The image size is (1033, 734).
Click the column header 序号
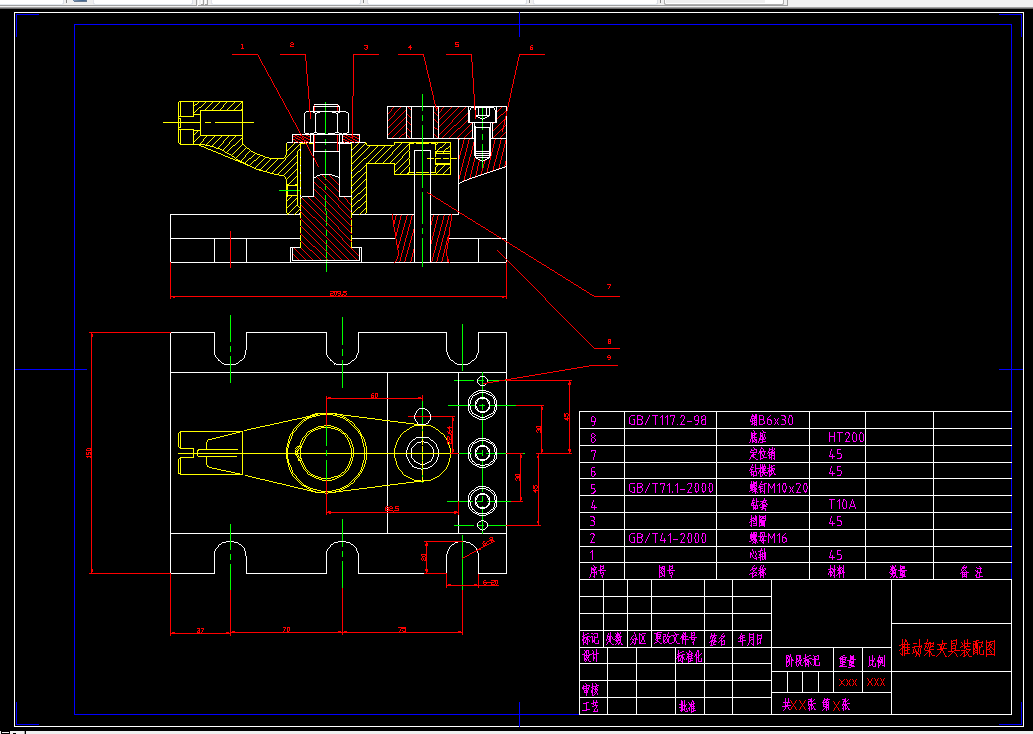(597, 572)
